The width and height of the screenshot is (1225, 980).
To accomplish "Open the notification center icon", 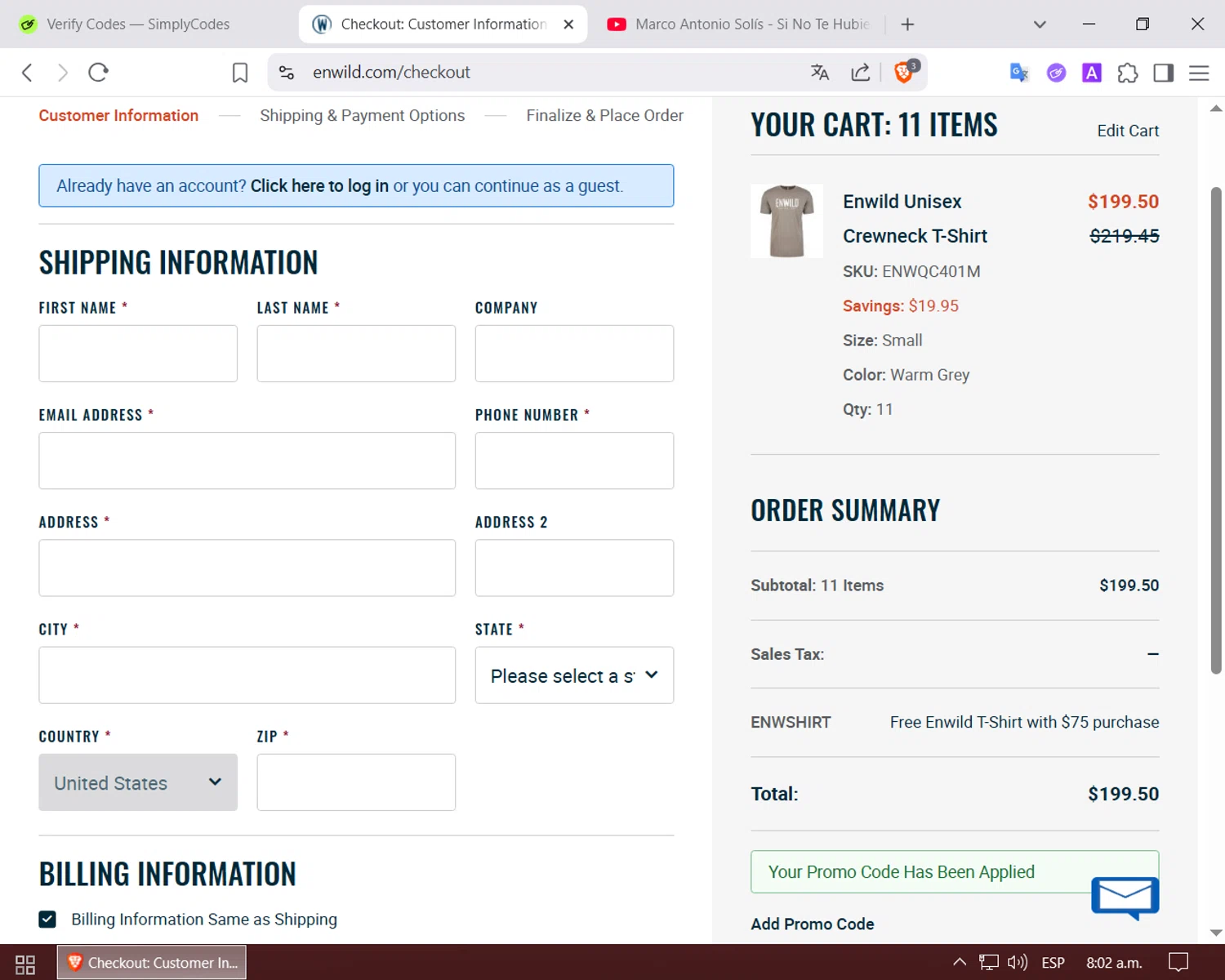I will pos(1178,963).
